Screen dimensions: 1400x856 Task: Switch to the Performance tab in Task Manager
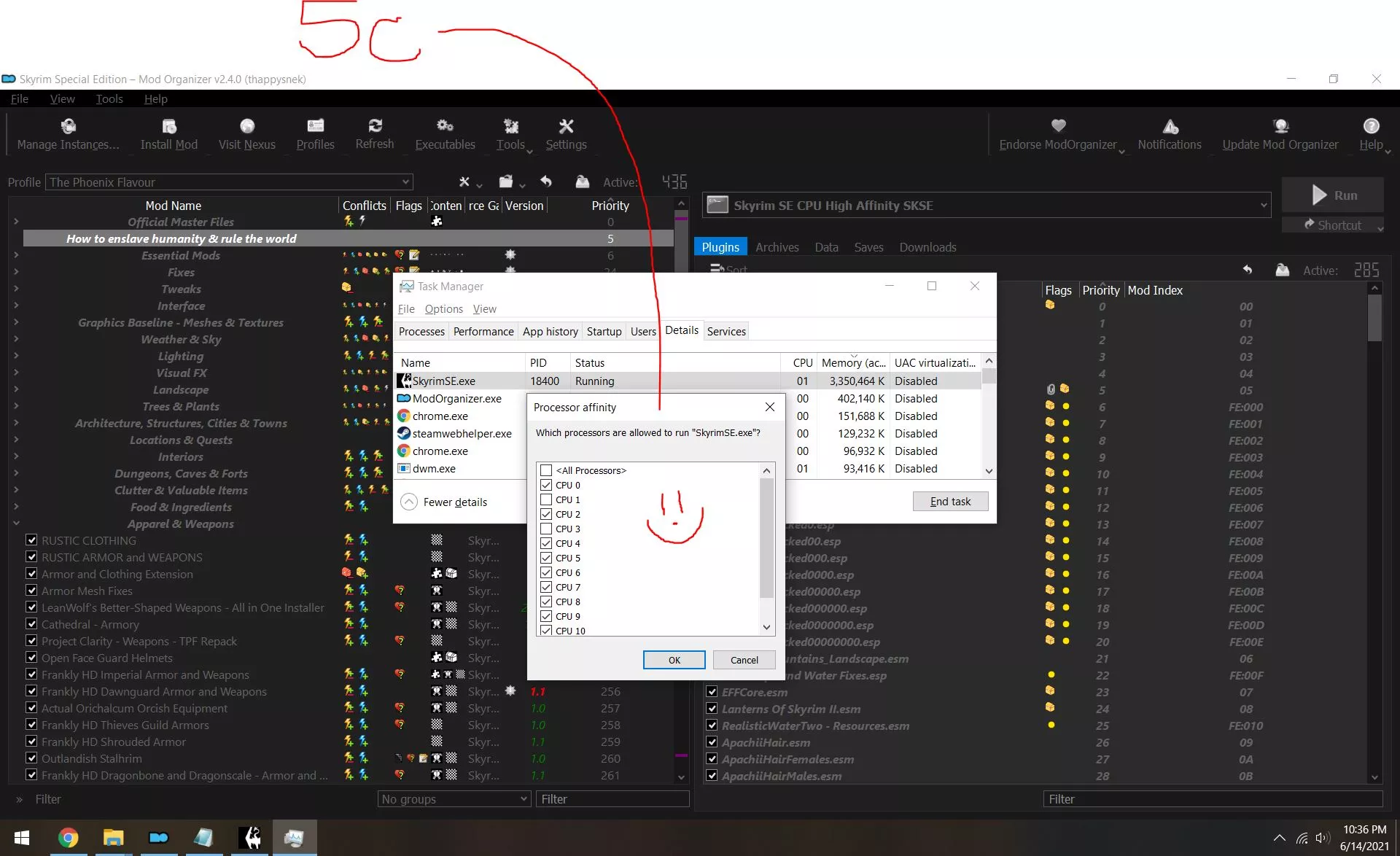click(x=483, y=331)
